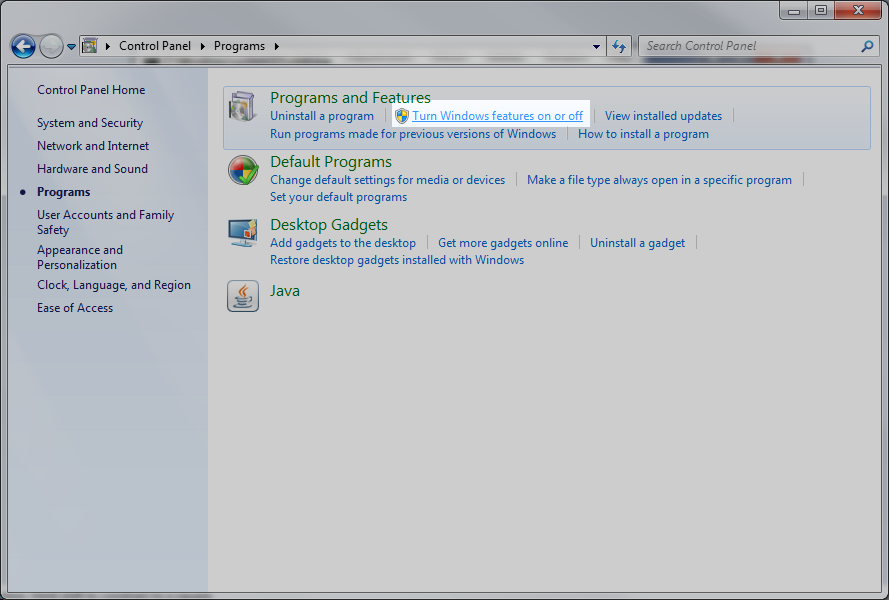Expand the arrow before Control Panel breadcrumb

pos(108,47)
